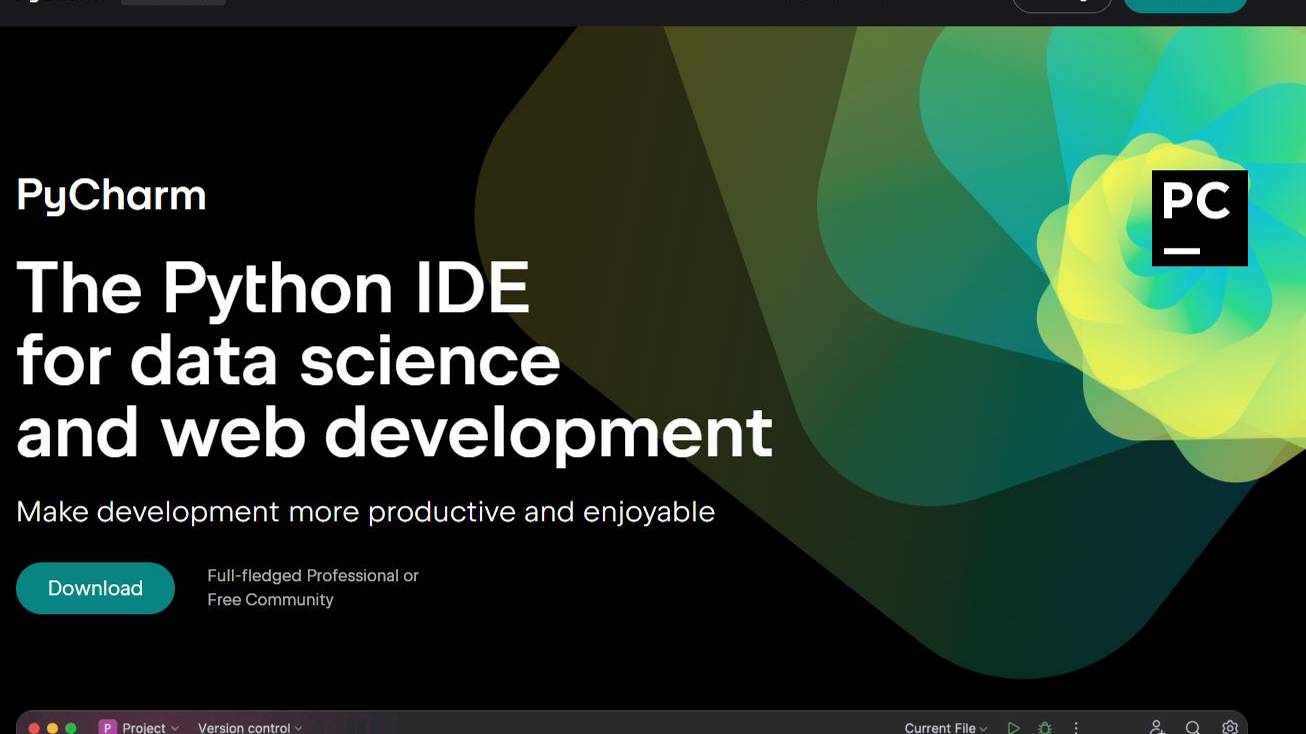This screenshot has width=1306, height=734.
Task: Click the "and web development" headline line
Action: coord(395,433)
